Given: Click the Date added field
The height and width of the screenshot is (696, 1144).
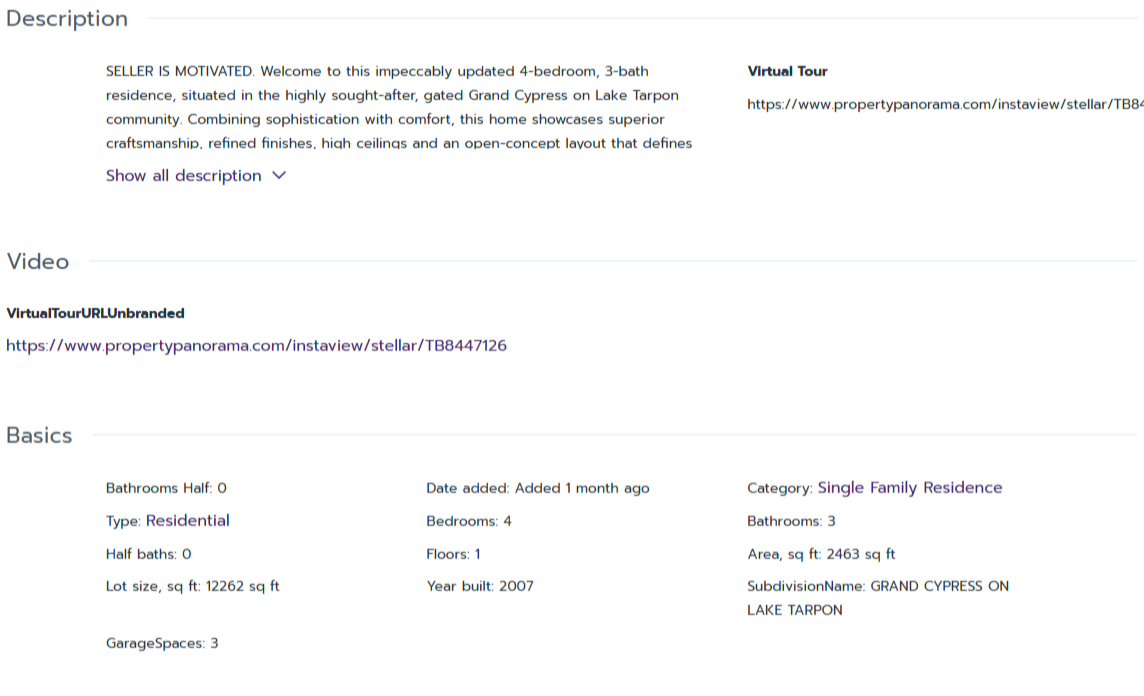Looking at the screenshot, I should [x=537, y=488].
